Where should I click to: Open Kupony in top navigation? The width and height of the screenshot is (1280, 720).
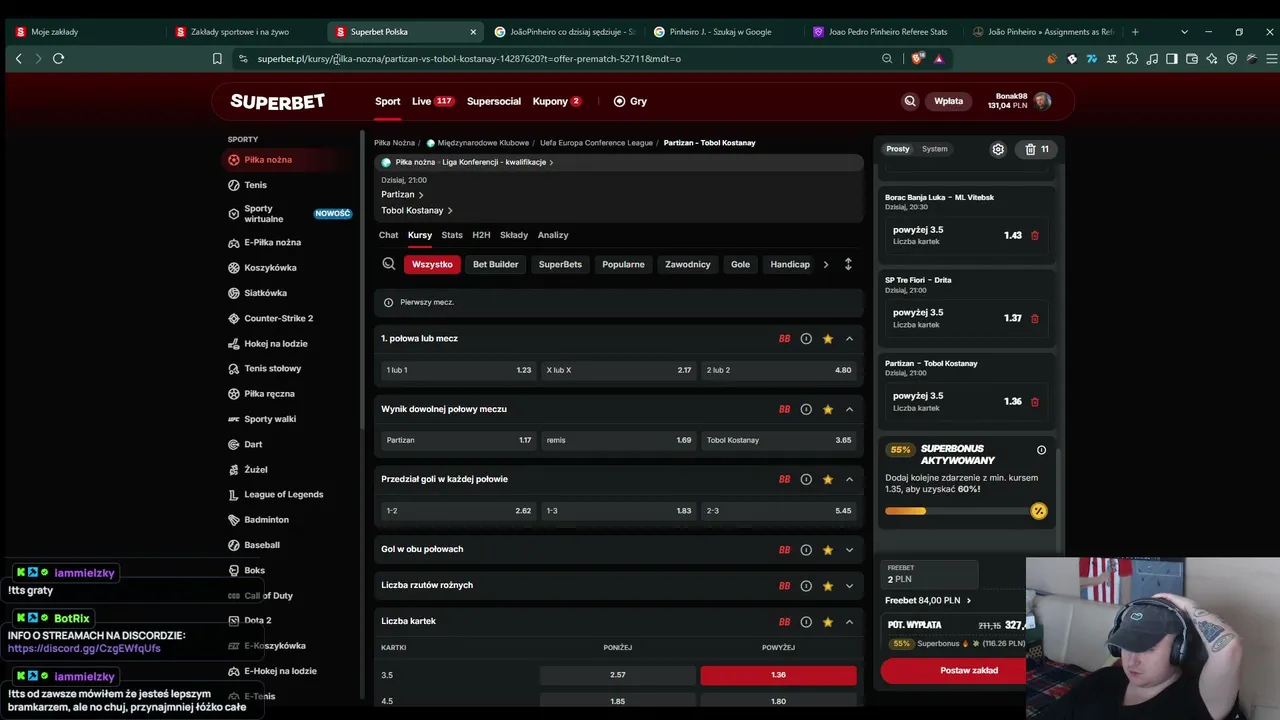557,101
